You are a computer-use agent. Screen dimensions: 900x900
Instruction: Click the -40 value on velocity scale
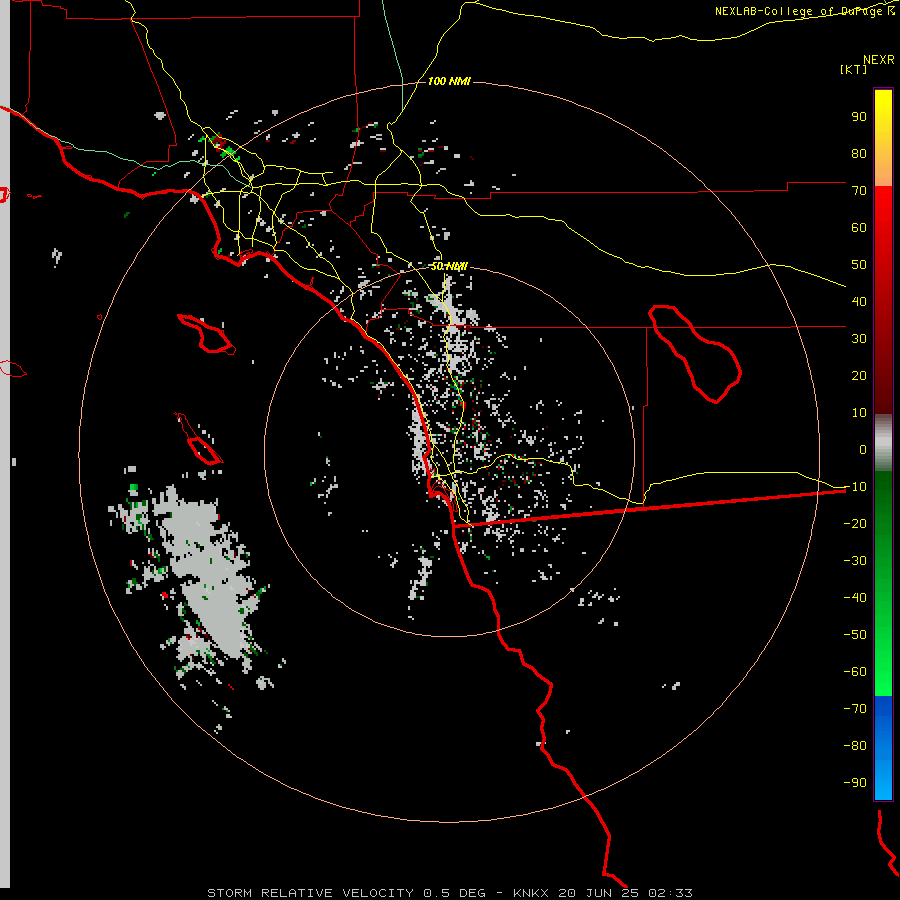coord(855,598)
